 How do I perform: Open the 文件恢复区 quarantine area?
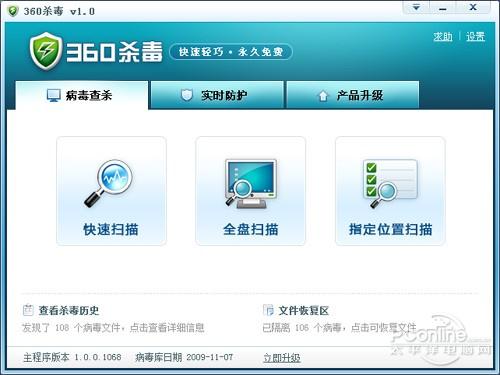coord(304,310)
